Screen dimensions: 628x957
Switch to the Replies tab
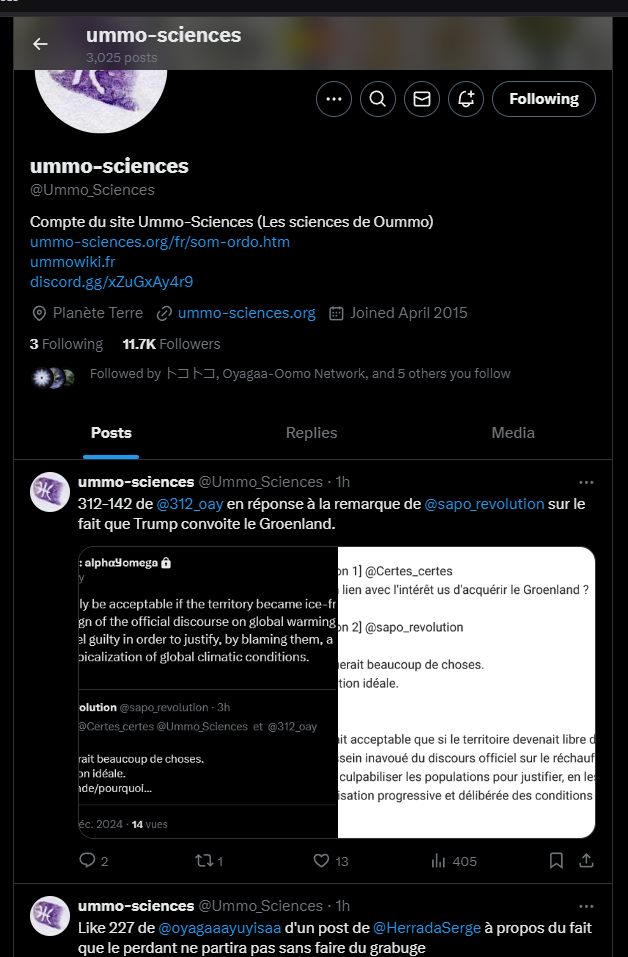[x=311, y=433]
